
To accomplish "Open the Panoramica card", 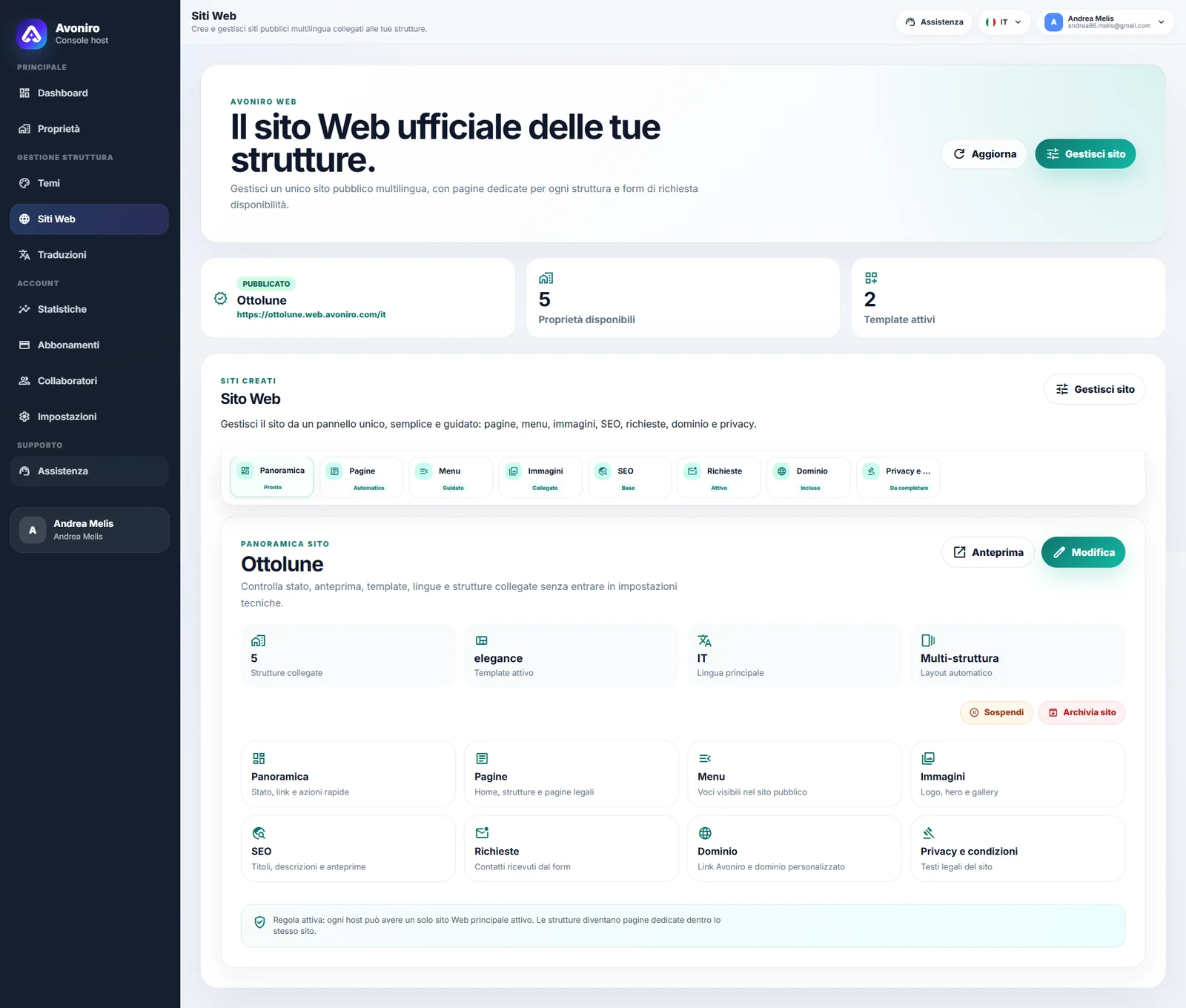I will pyautogui.click(x=348, y=774).
